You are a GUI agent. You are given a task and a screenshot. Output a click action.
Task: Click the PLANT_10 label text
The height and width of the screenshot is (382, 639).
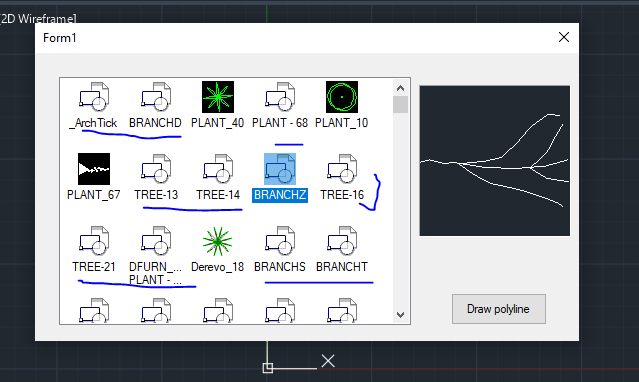tap(342, 123)
